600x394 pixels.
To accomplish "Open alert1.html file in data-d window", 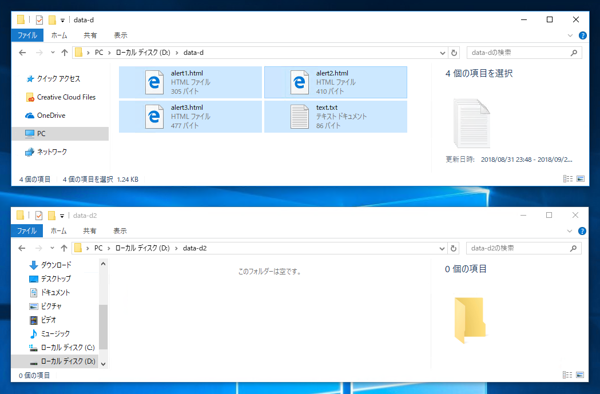I will pyautogui.click(x=190, y=82).
